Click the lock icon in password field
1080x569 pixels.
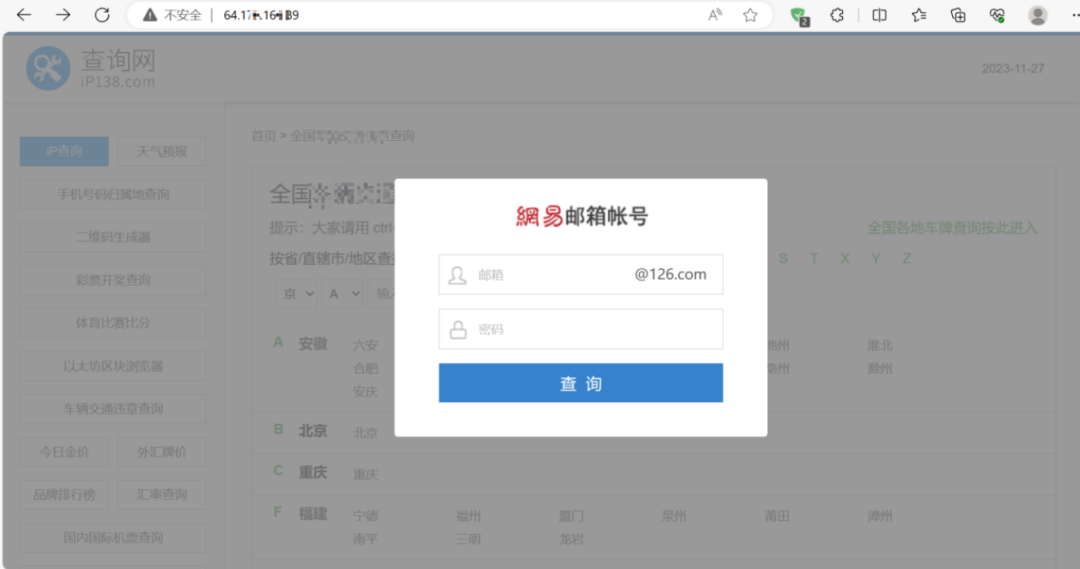458,329
